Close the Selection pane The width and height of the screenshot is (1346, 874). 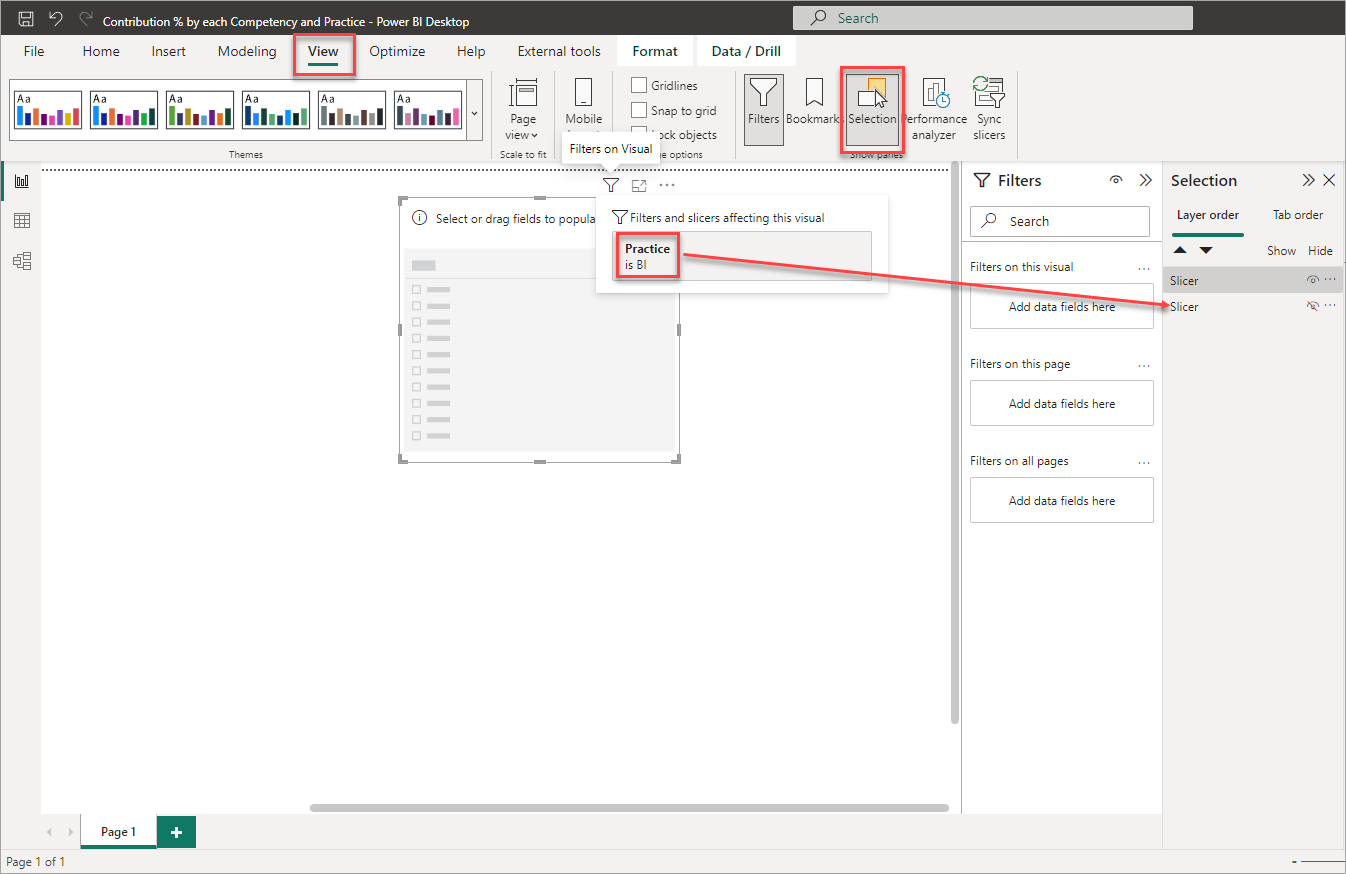(x=1329, y=180)
